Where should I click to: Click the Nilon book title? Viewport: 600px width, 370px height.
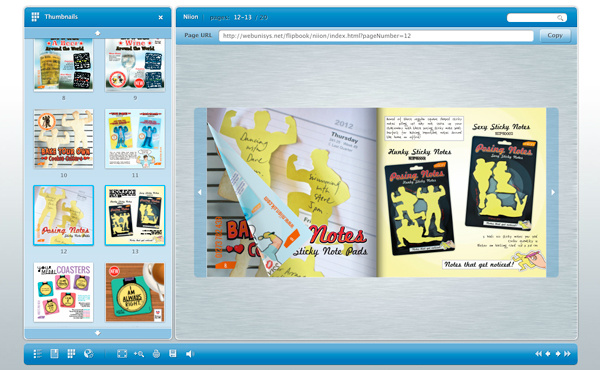[191, 17]
